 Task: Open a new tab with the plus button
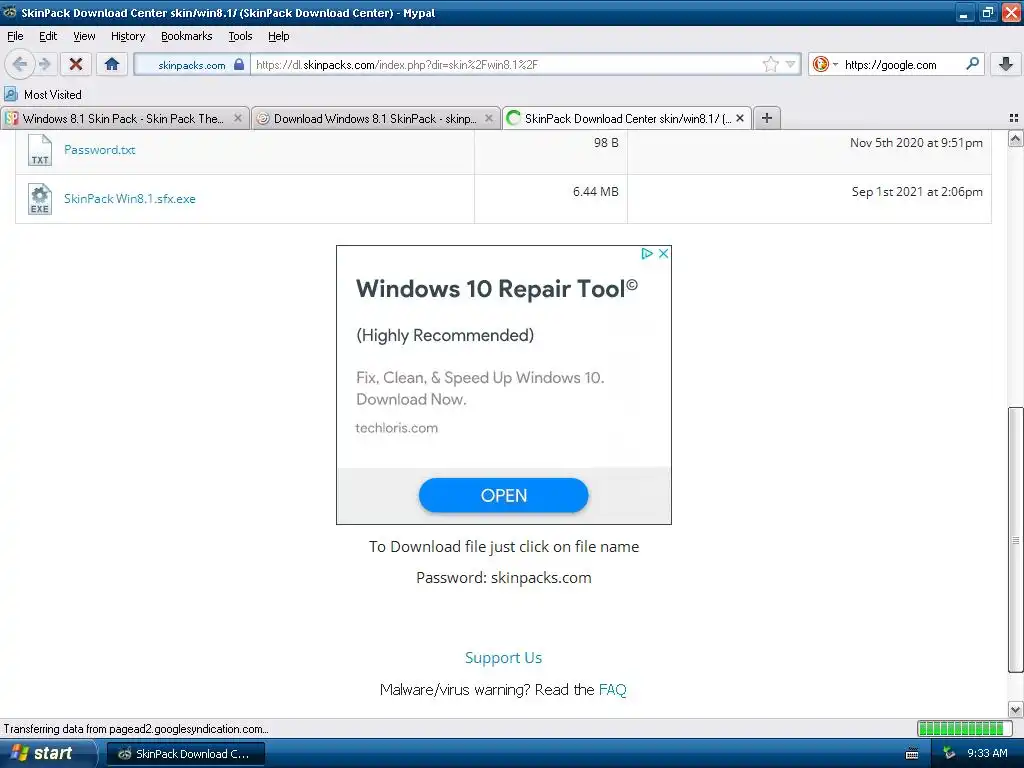pyautogui.click(x=767, y=118)
